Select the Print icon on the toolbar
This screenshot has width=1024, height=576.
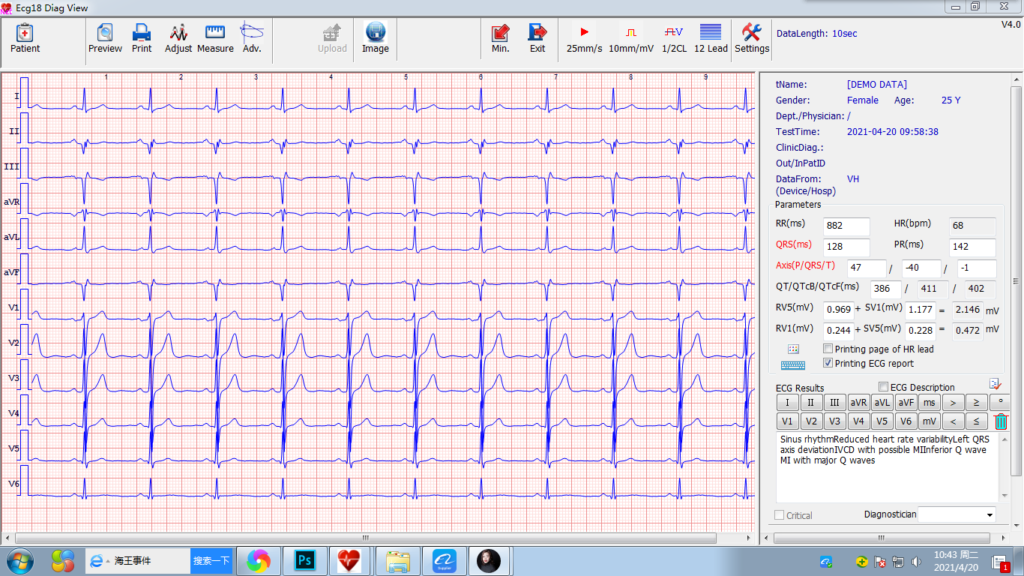tap(141, 39)
